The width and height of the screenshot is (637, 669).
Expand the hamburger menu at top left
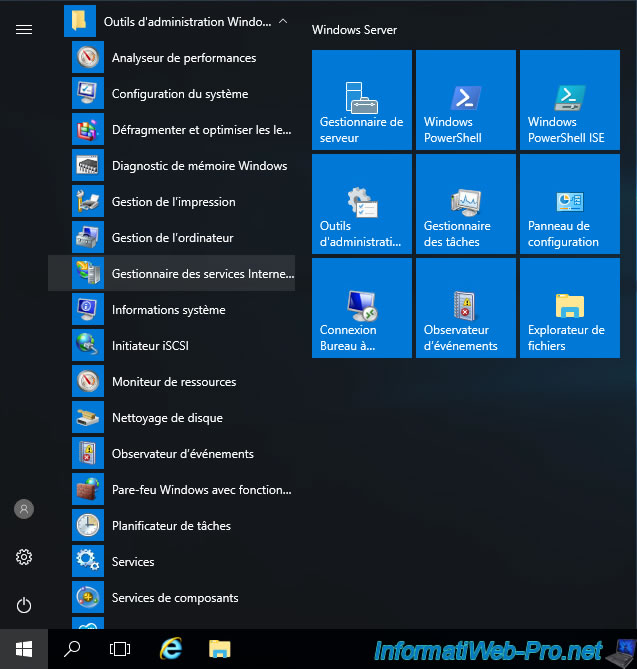[x=24, y=29]
